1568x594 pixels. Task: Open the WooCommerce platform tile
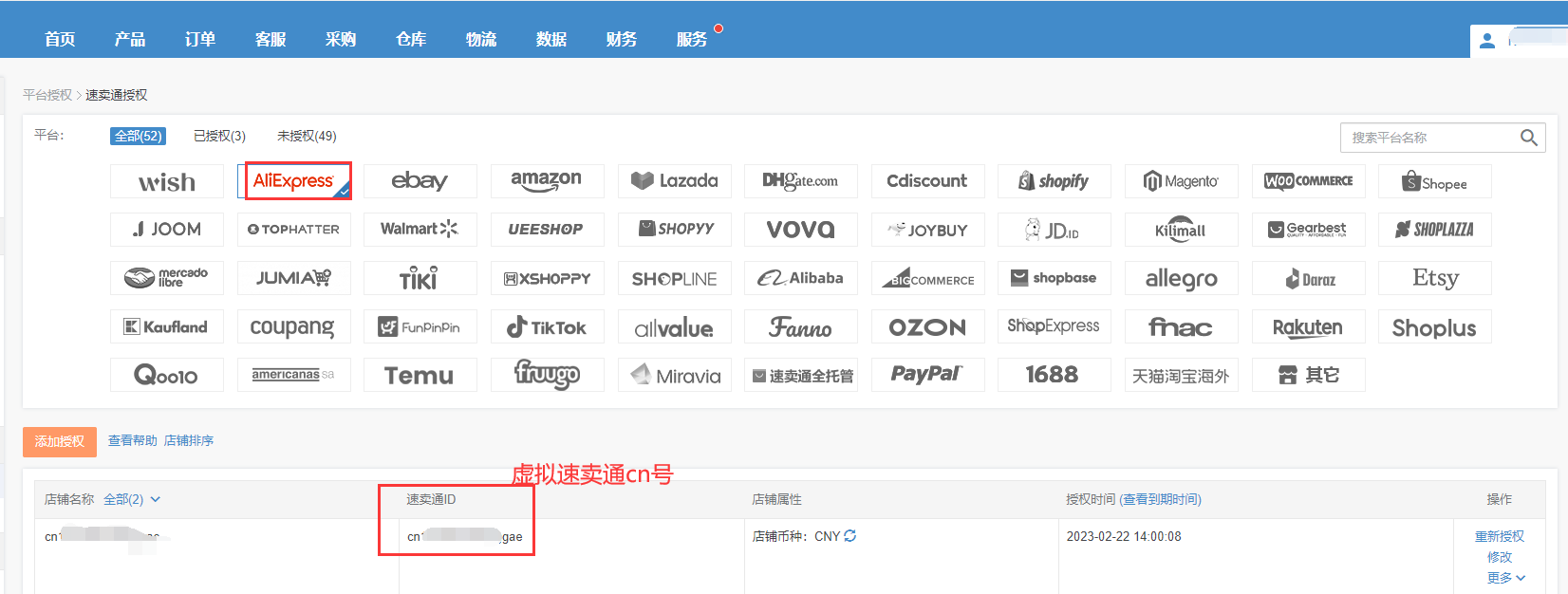pyautogui.click(x=1309, y=181)
